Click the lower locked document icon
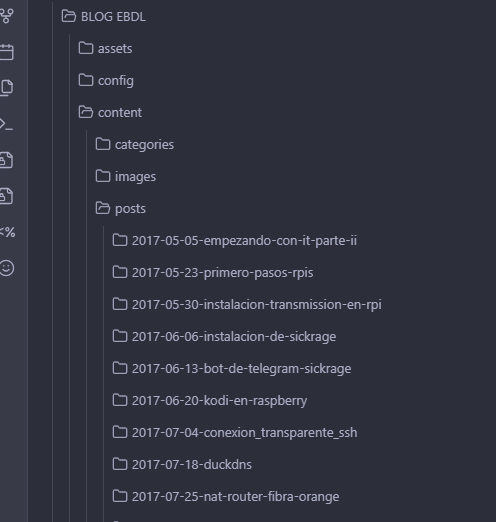Screen dimensions: 496x522 [x=6, y=196]
